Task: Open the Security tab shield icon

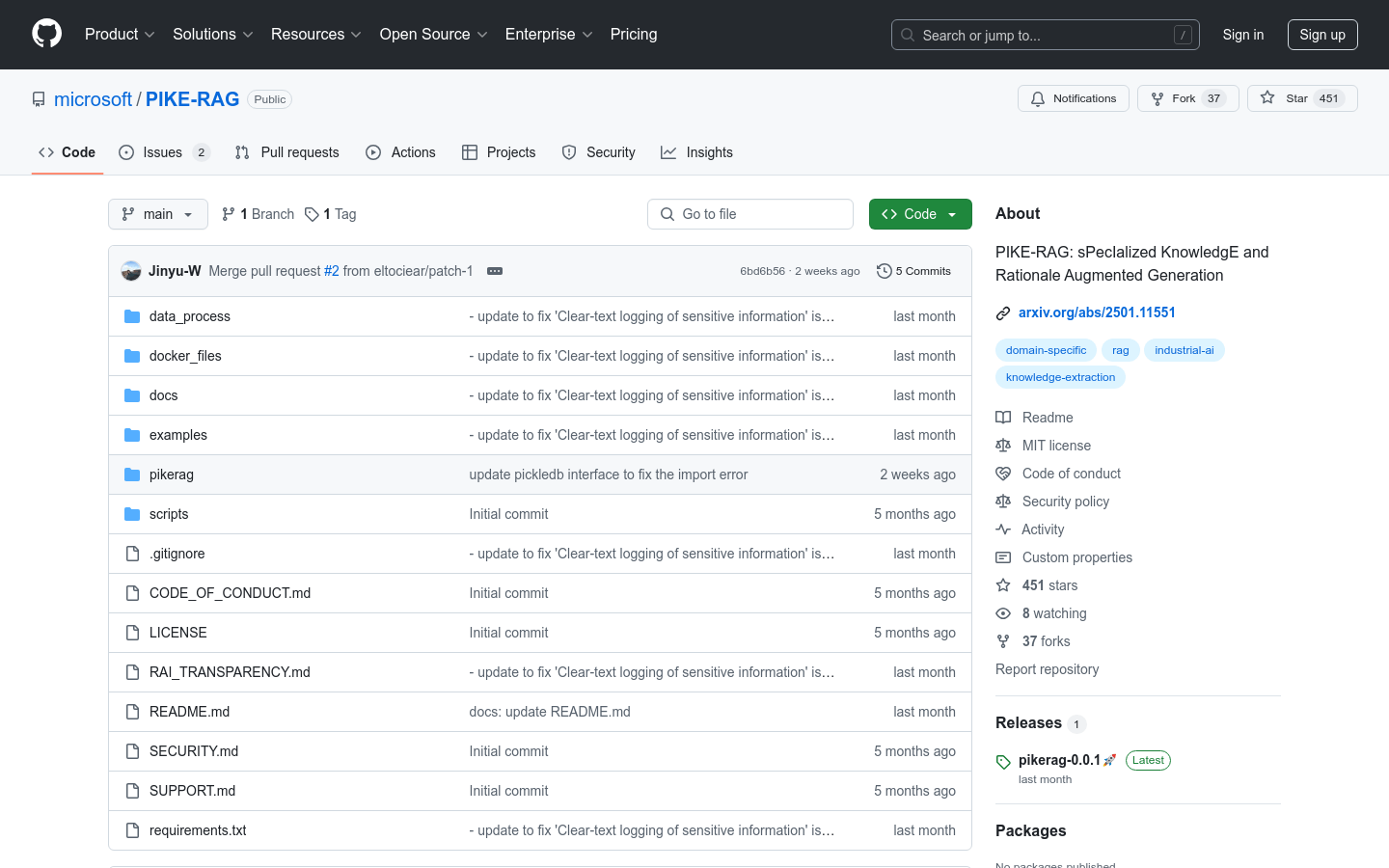Action: pyautogui.click(x=569, y=152)
